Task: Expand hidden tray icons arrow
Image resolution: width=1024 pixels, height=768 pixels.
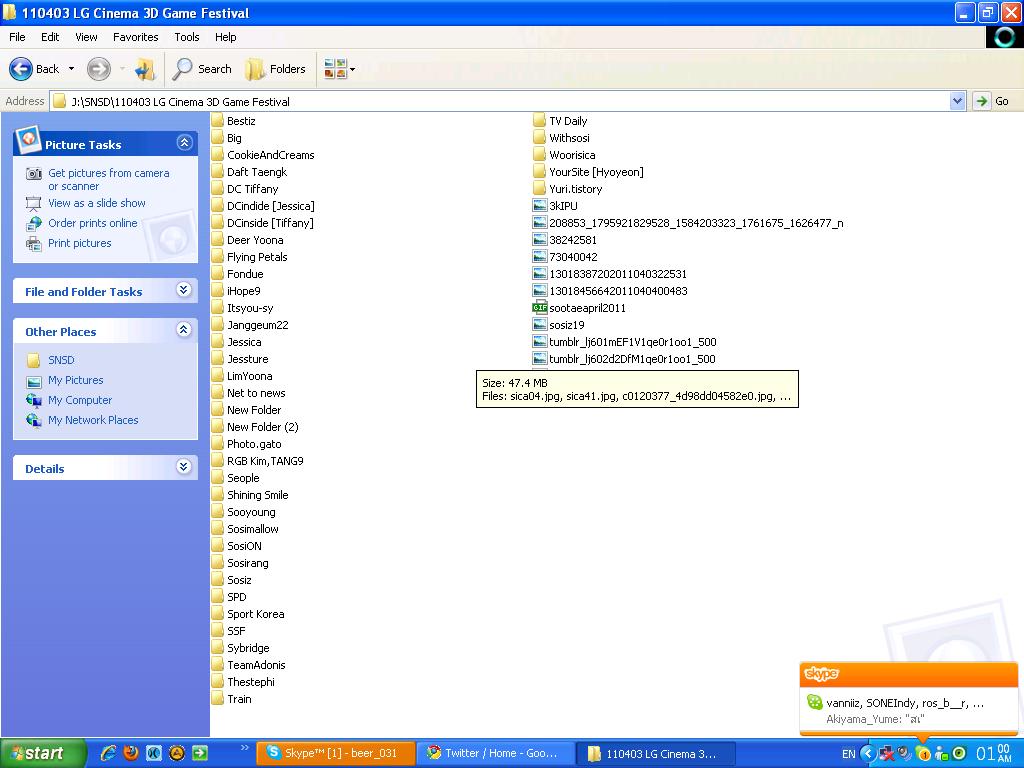Action: (x=868, y=754)
